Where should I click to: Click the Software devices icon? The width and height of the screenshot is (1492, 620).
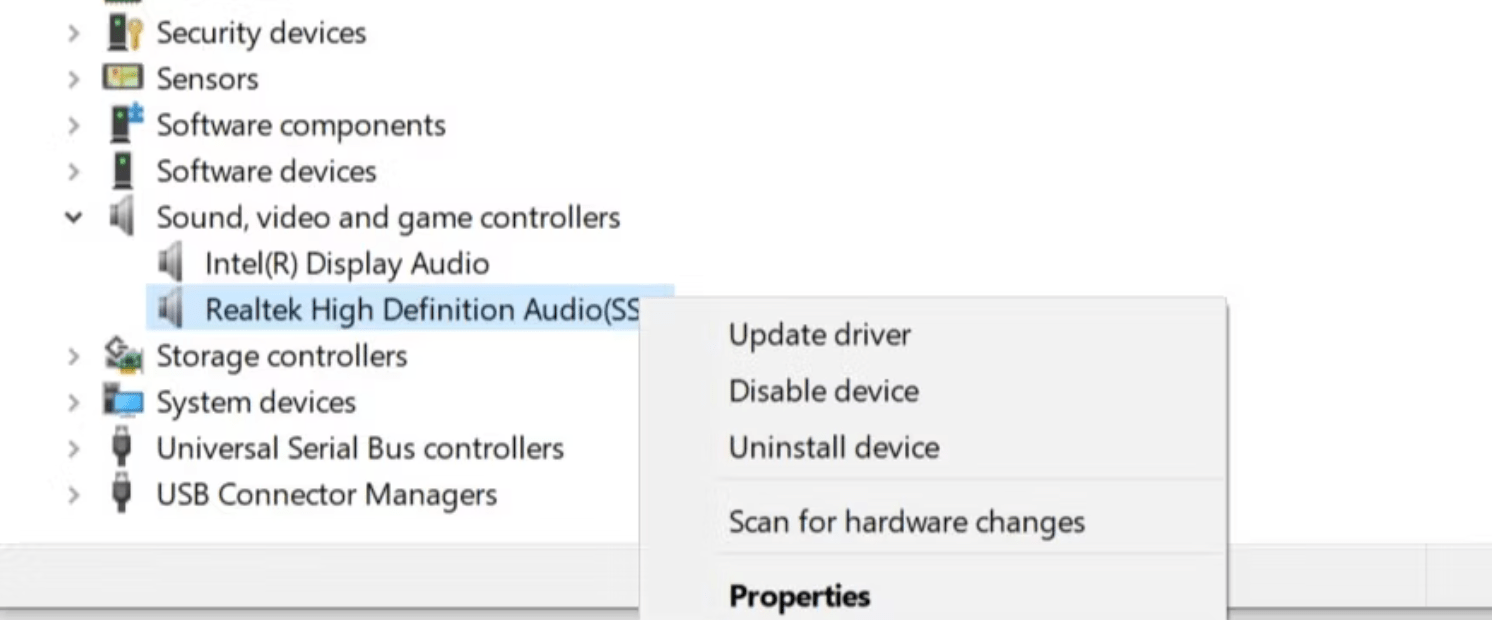(122, 170)
